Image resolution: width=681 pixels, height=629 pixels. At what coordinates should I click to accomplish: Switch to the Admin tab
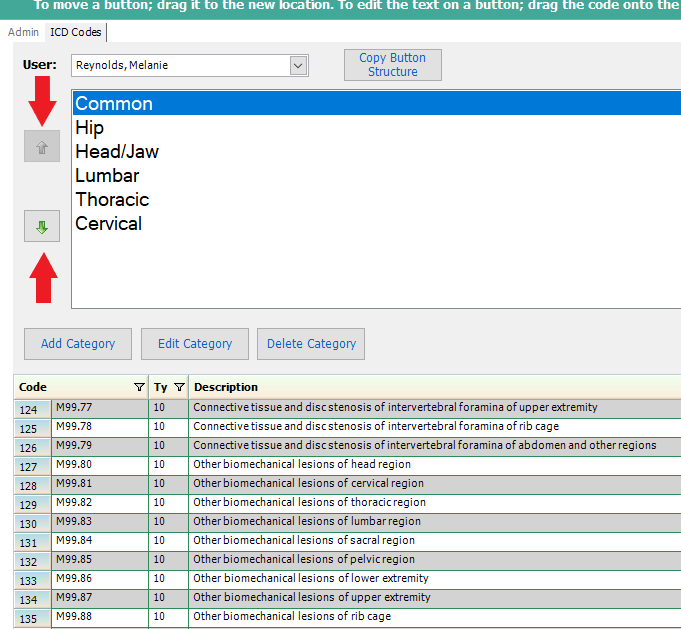pyautogui.click(x=23, y=32)
